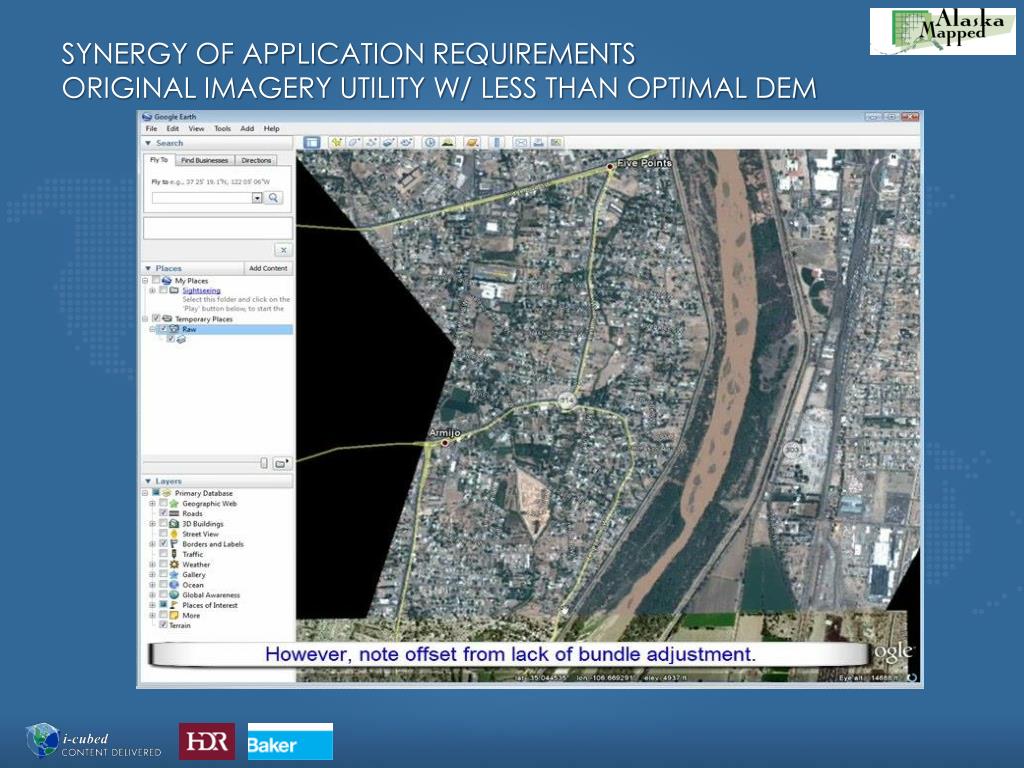The width and height of the screenshot is (1024, 768).
Task: Click the Email envelope icon
Action: tap(520, 142)
